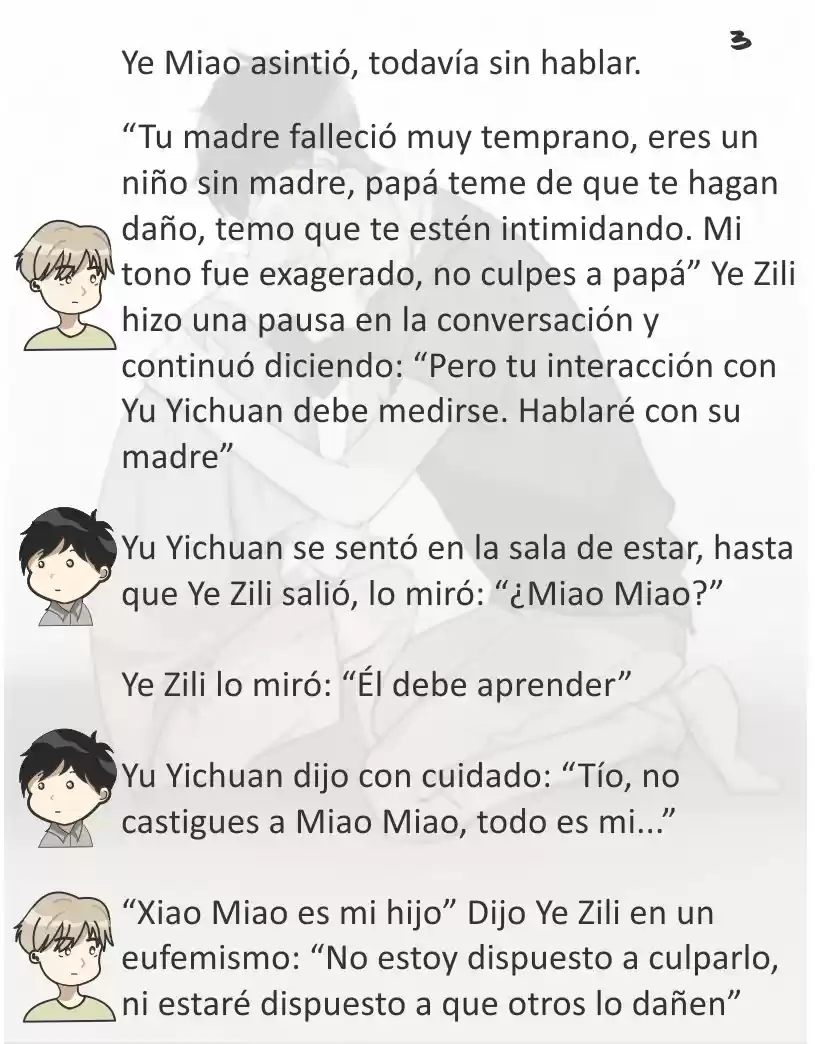Image resolution: width=815 pixels, height=1044 pixels.
Task: Click the text 'castigues a Miao Miao, todo es mi...'
Action: (399, 822)
